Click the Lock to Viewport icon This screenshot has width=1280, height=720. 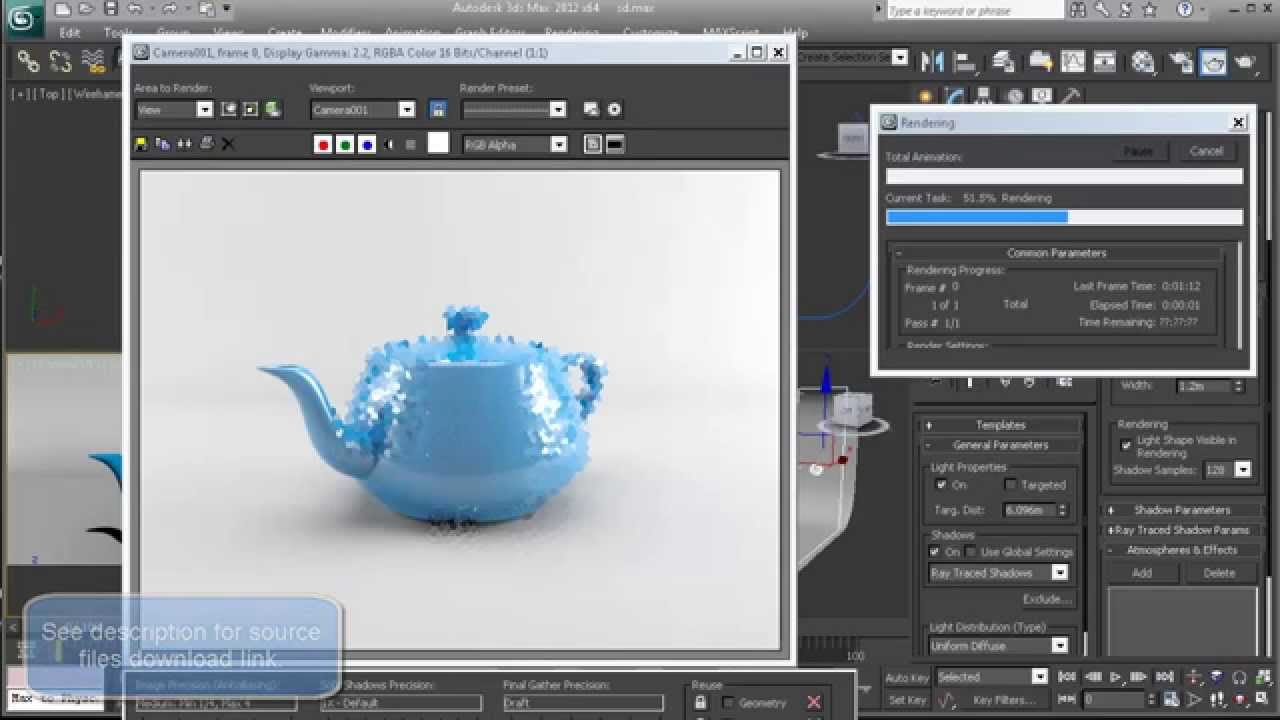pyautogui.click(x=436, y=109)
